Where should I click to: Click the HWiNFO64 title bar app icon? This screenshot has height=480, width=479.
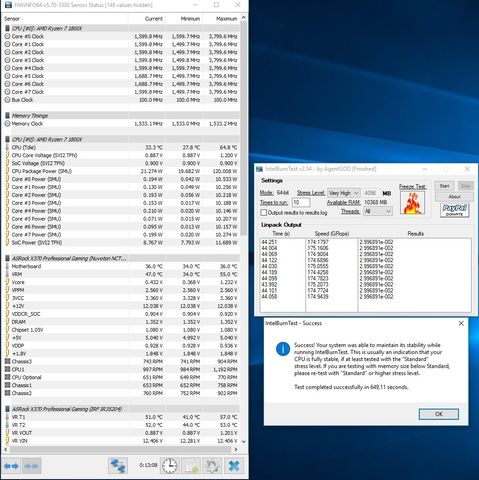click(x=8, y=5)
